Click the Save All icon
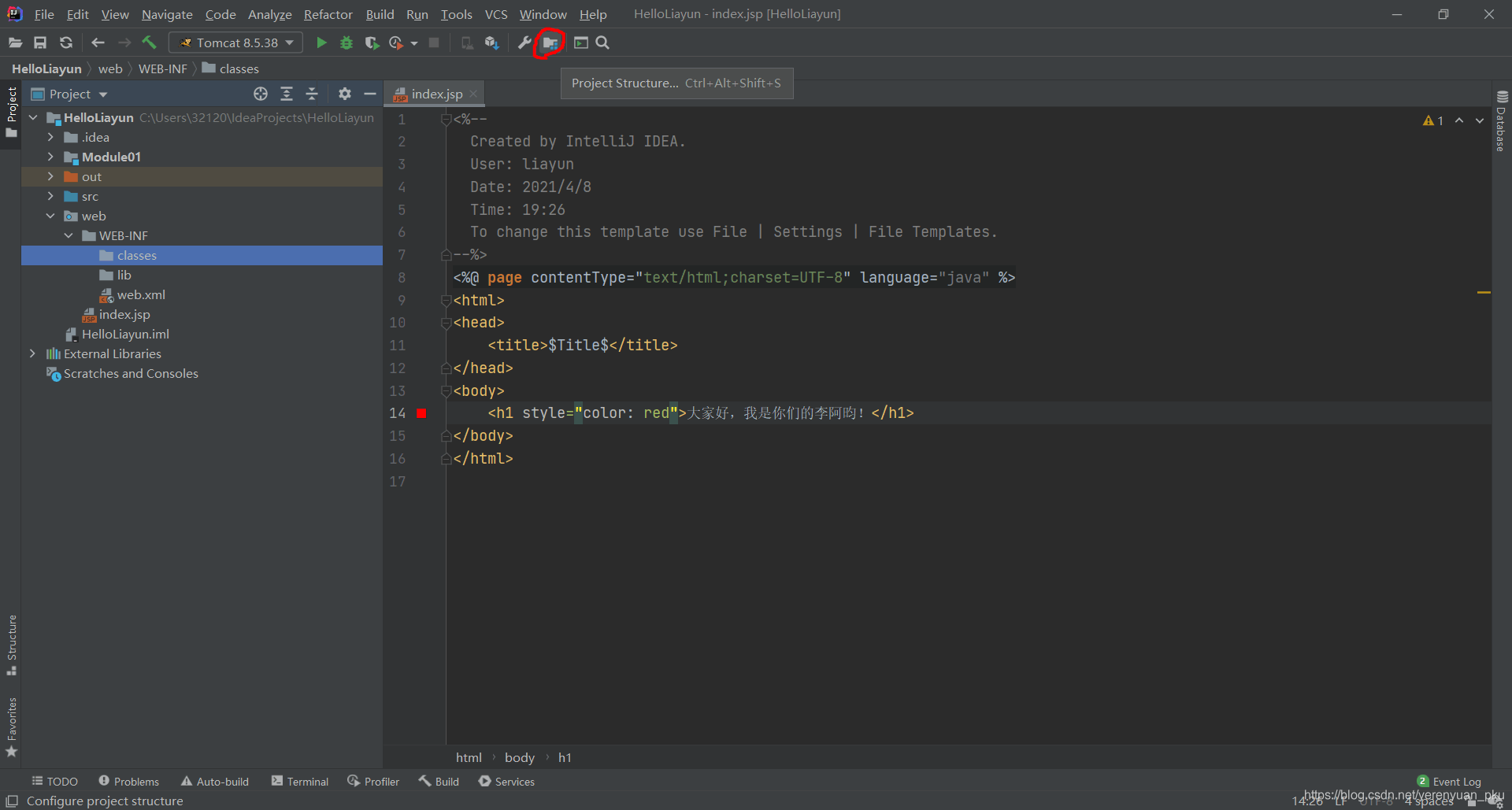The height and width of the screenshot is (810, 1512). (40, 43)
